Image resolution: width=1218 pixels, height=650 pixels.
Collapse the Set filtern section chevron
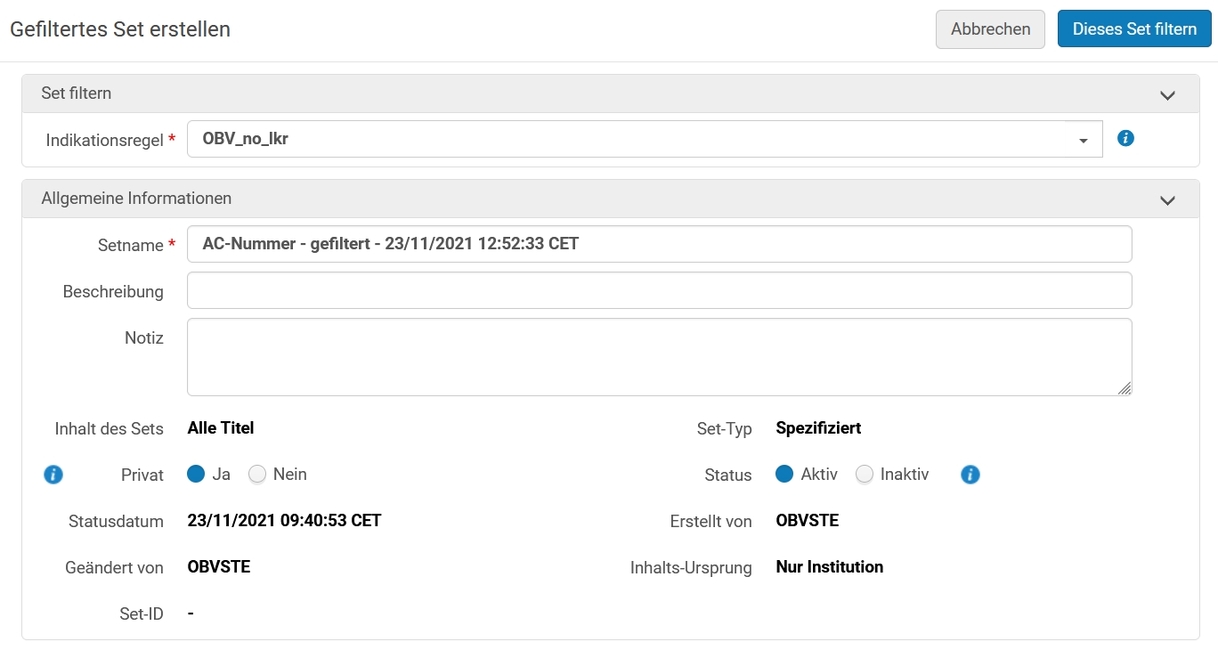click(1167, 95)
